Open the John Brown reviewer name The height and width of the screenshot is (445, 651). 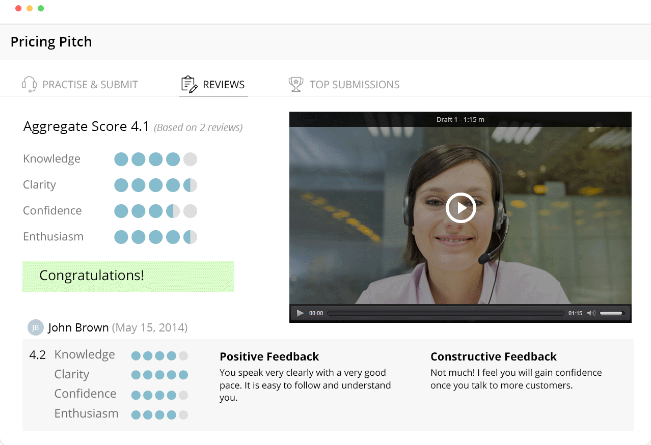click(78, 328)
